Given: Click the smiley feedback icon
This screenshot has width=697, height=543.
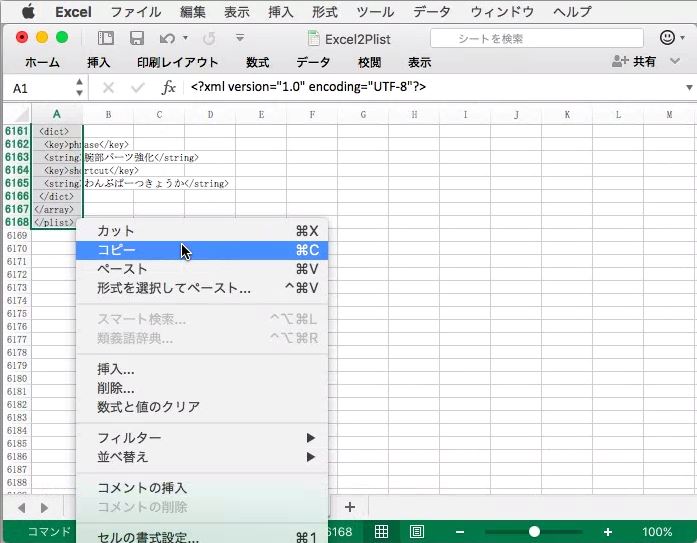Looking at the screenshot, I should point(667,38).
